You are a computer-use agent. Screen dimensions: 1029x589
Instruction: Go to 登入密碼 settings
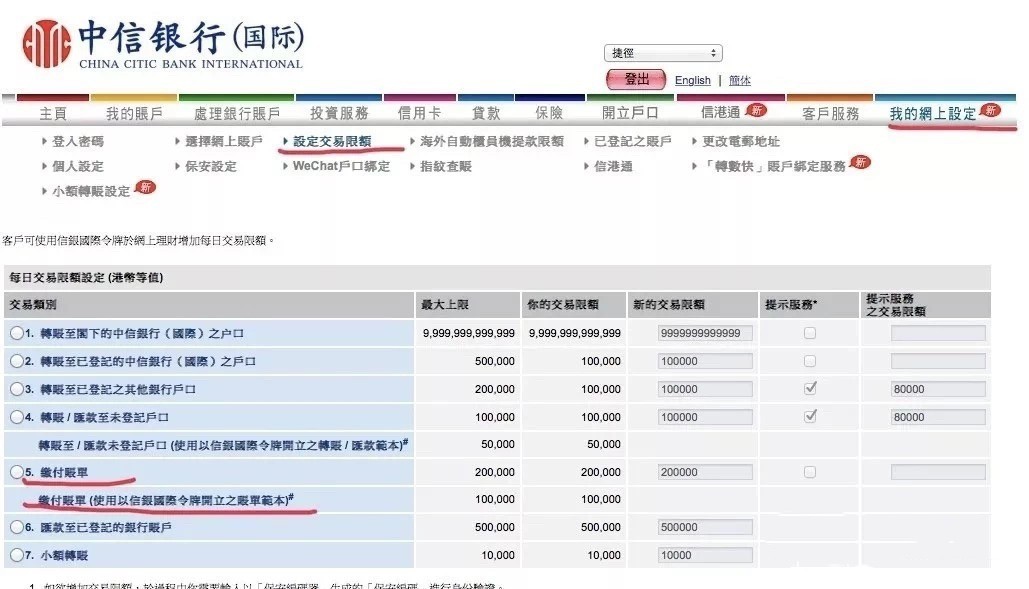point(78,141)
